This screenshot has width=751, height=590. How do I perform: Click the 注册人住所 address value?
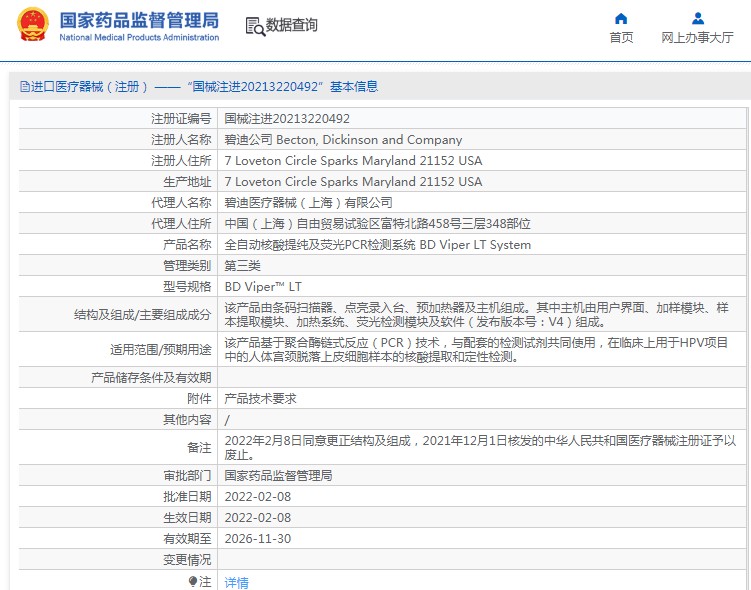tap(353, 161)
